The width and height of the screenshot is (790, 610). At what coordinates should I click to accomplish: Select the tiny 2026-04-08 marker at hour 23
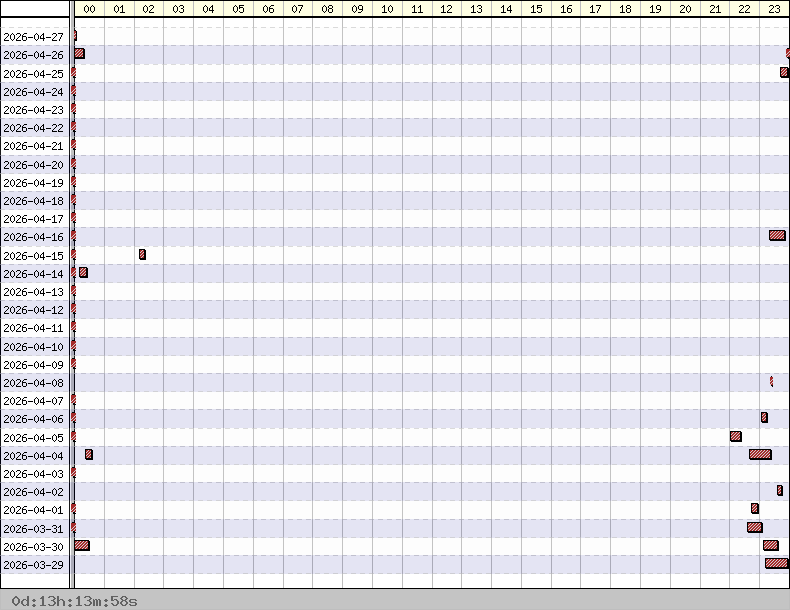pos(771,381)
